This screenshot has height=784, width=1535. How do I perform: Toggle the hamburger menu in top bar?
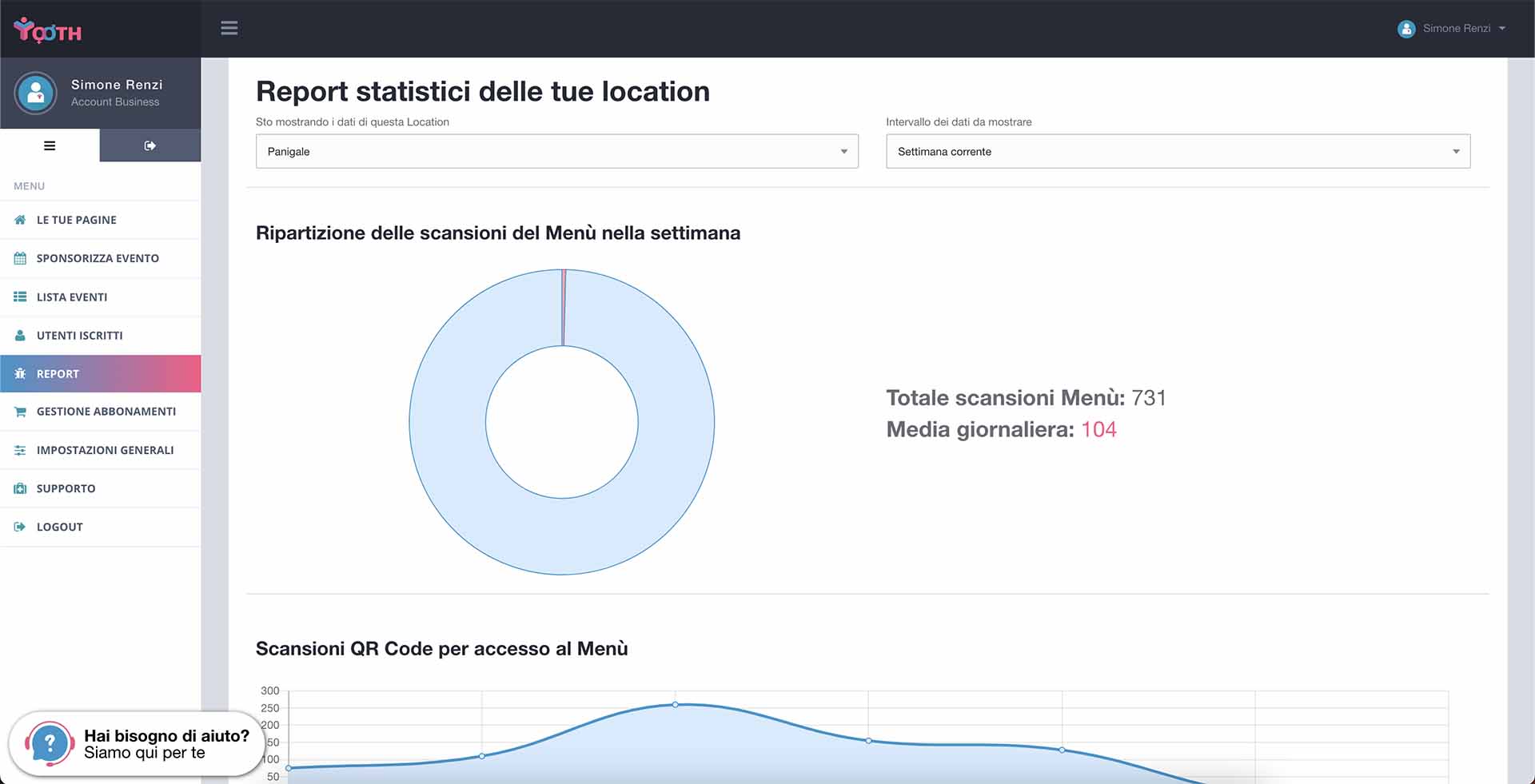point(229,28)
